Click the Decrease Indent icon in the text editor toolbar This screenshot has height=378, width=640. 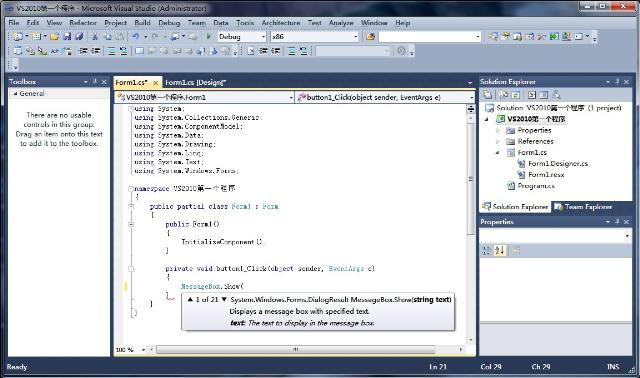tap(83, 51)
